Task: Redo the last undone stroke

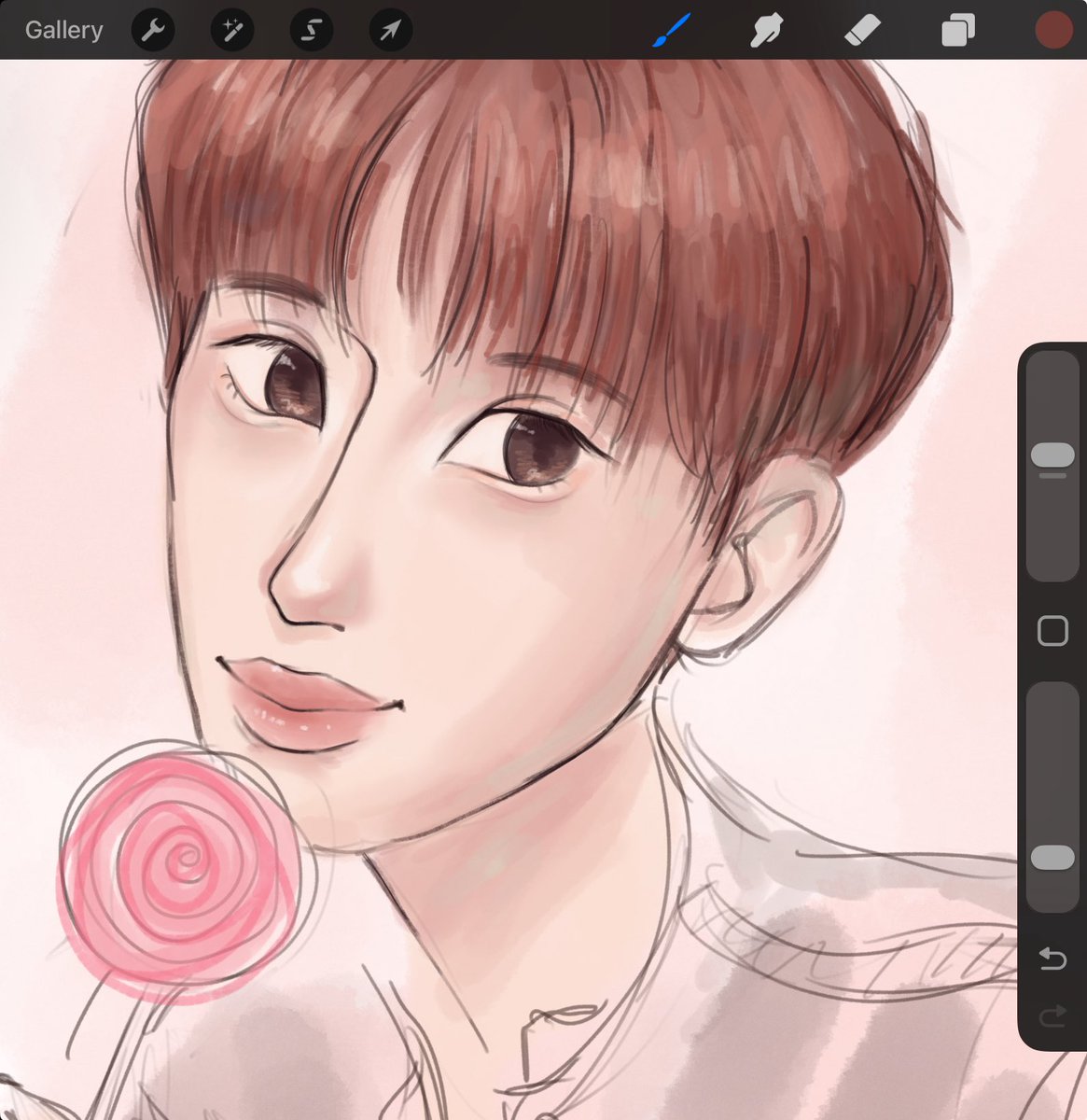Action: 1052,1016
